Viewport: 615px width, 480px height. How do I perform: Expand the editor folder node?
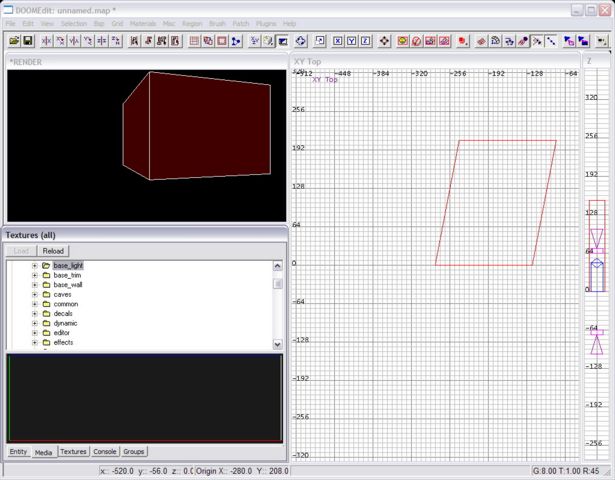coord(35,333)
